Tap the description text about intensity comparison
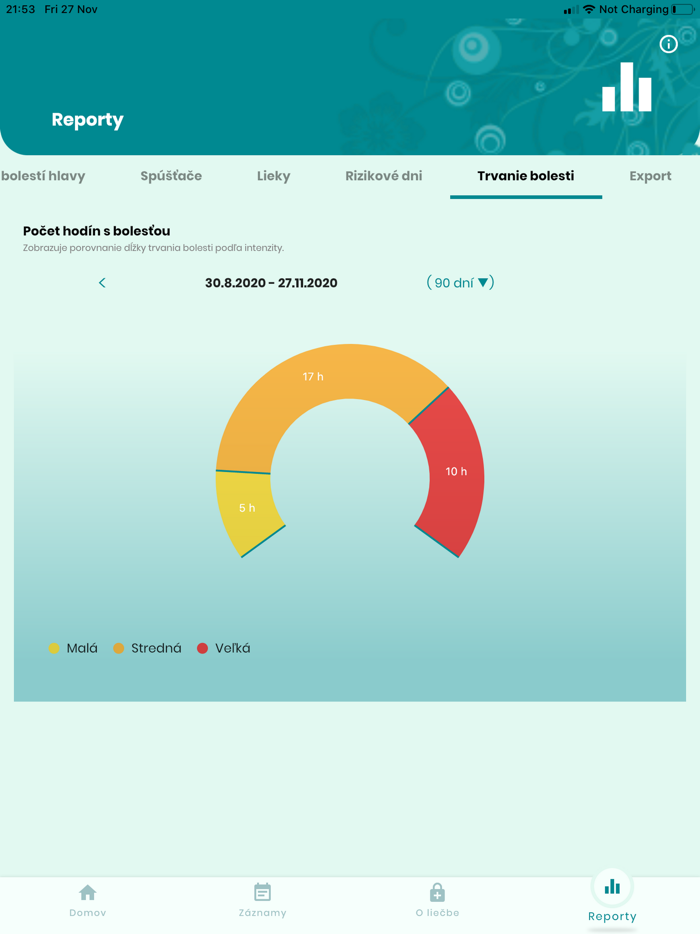Image resolution: width=700 pixels, height=934 pixels. 153,248
